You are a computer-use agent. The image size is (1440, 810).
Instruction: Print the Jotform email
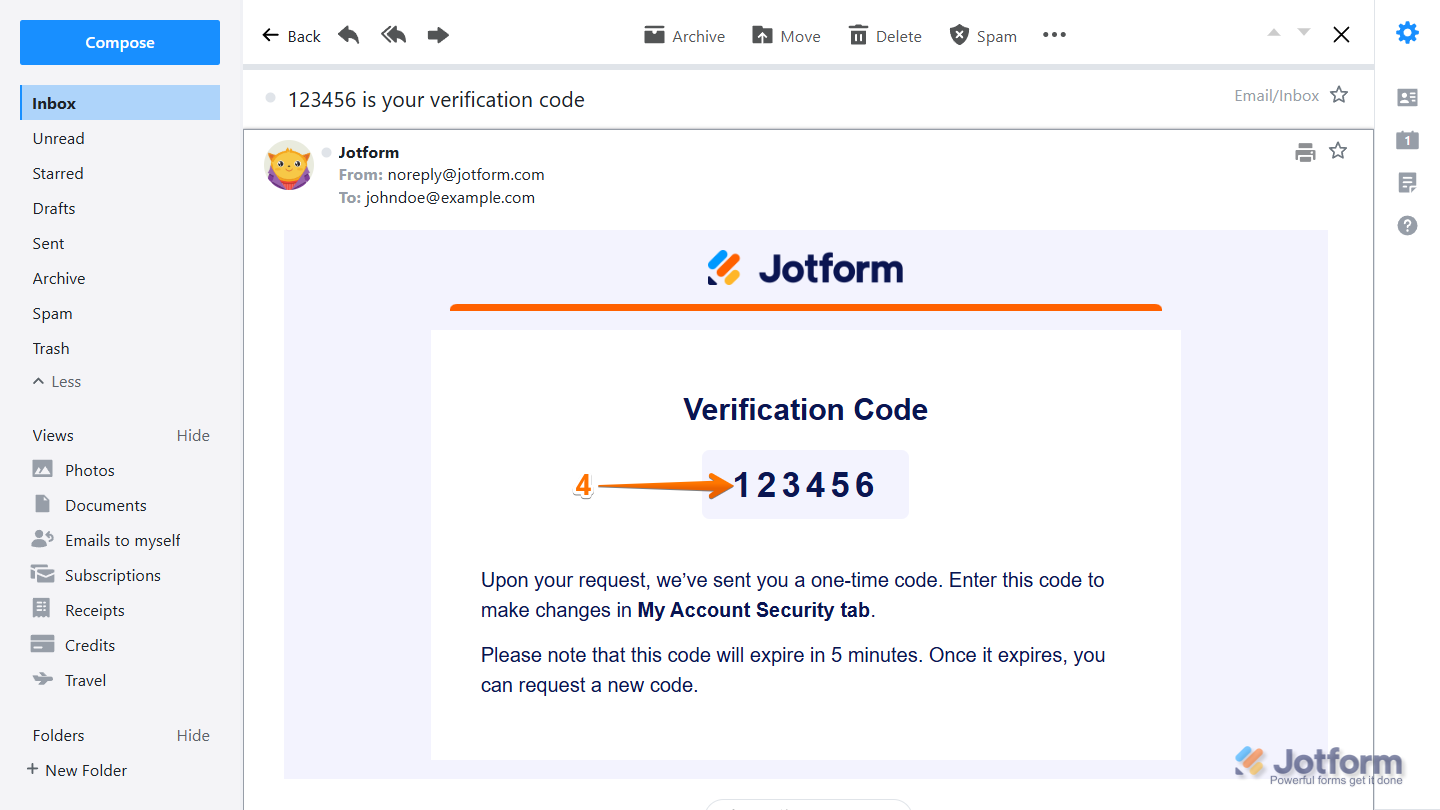(1305, 152)
